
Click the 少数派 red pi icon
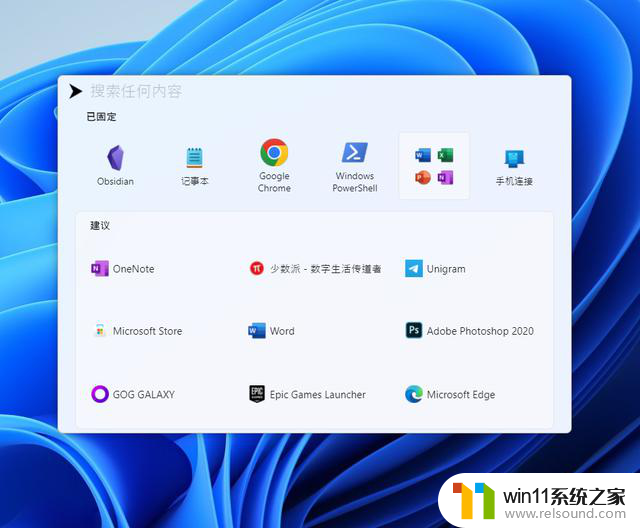(257, 268)
